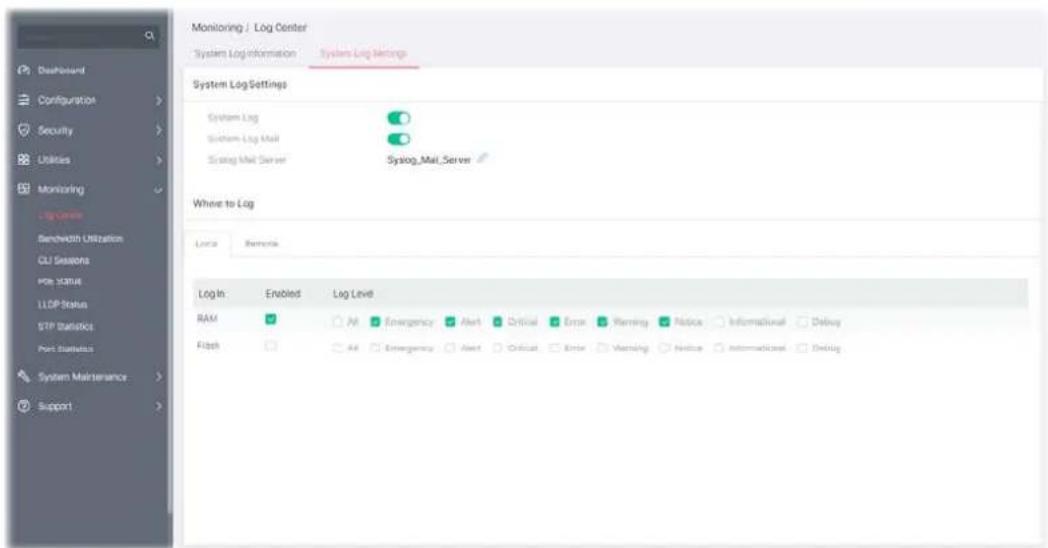The height and width of the screenshot is (548, 1048).
Task: Open Port Statistics page
Action: tap(66, 349)
